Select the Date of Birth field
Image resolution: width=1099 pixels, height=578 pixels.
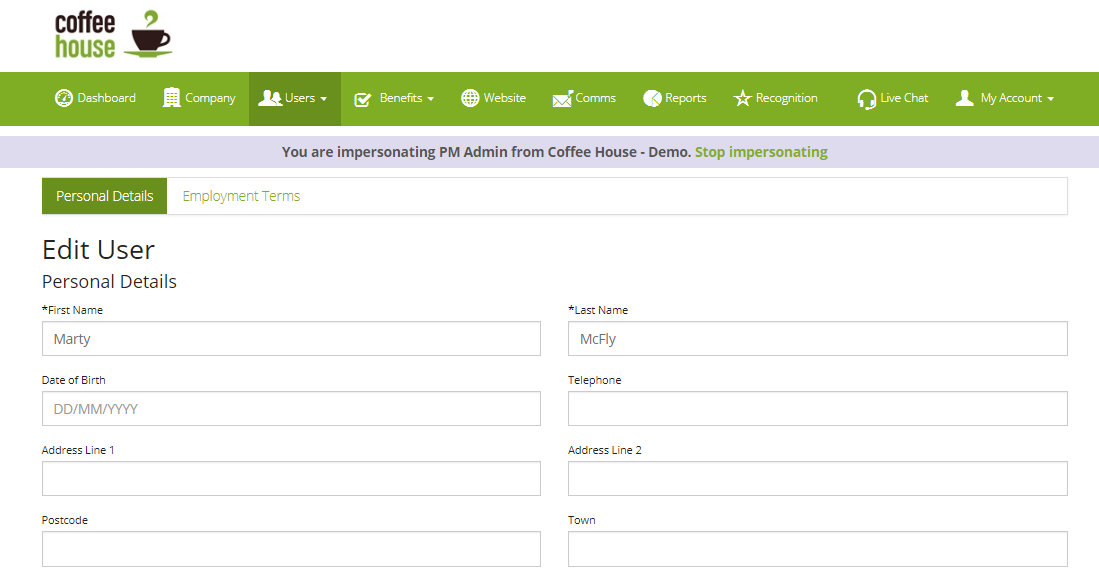(290, 408)
